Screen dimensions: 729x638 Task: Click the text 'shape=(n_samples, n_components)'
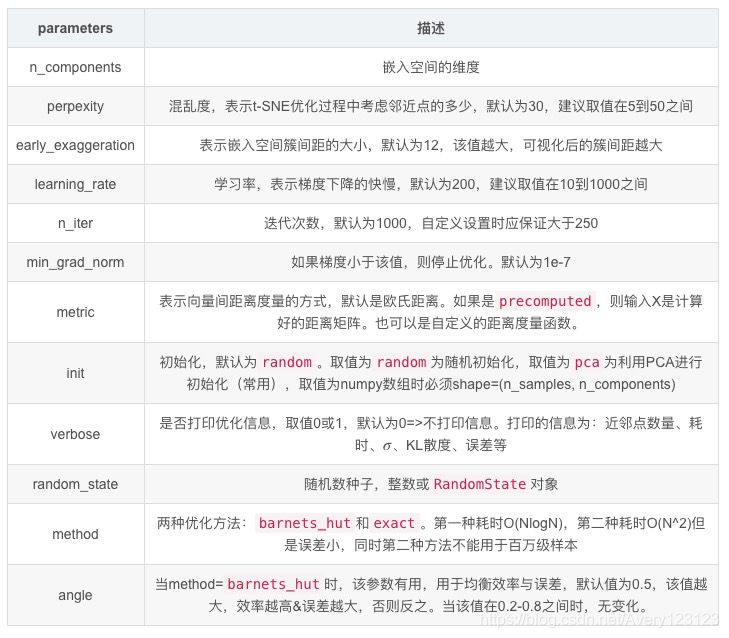tap(564, 385)
